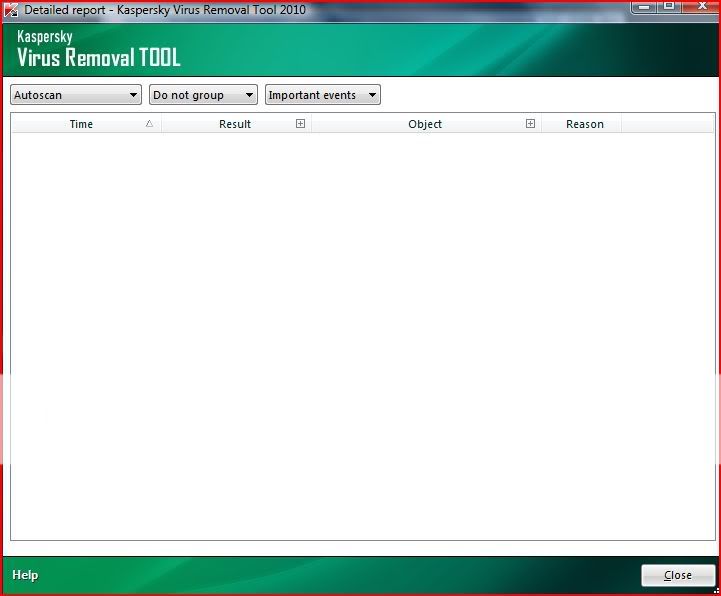Click the Close button at bottom
The width and height of the screenshot is (721, 596).
(678, 575)
